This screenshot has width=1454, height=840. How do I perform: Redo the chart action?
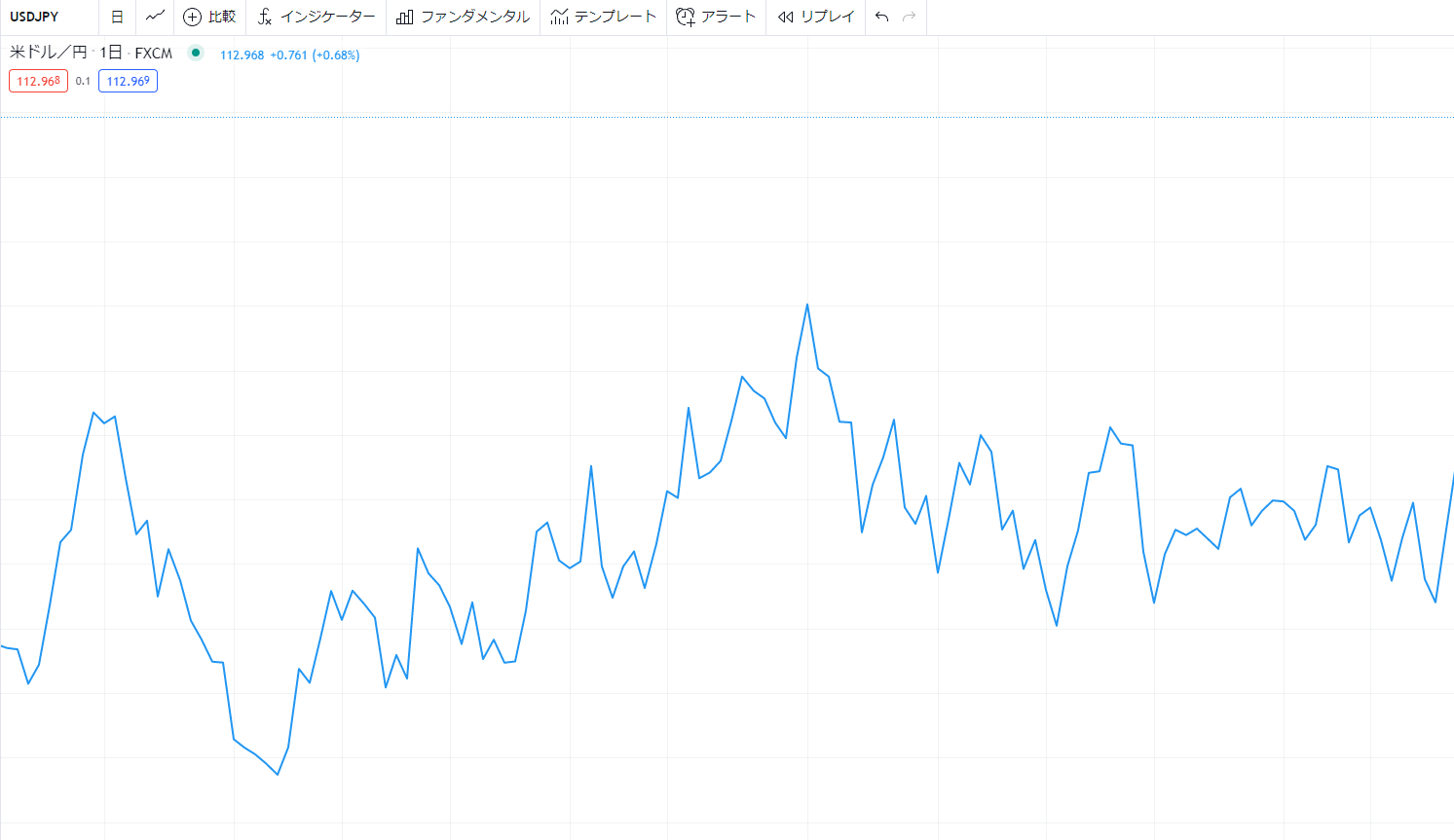[910, 17]
